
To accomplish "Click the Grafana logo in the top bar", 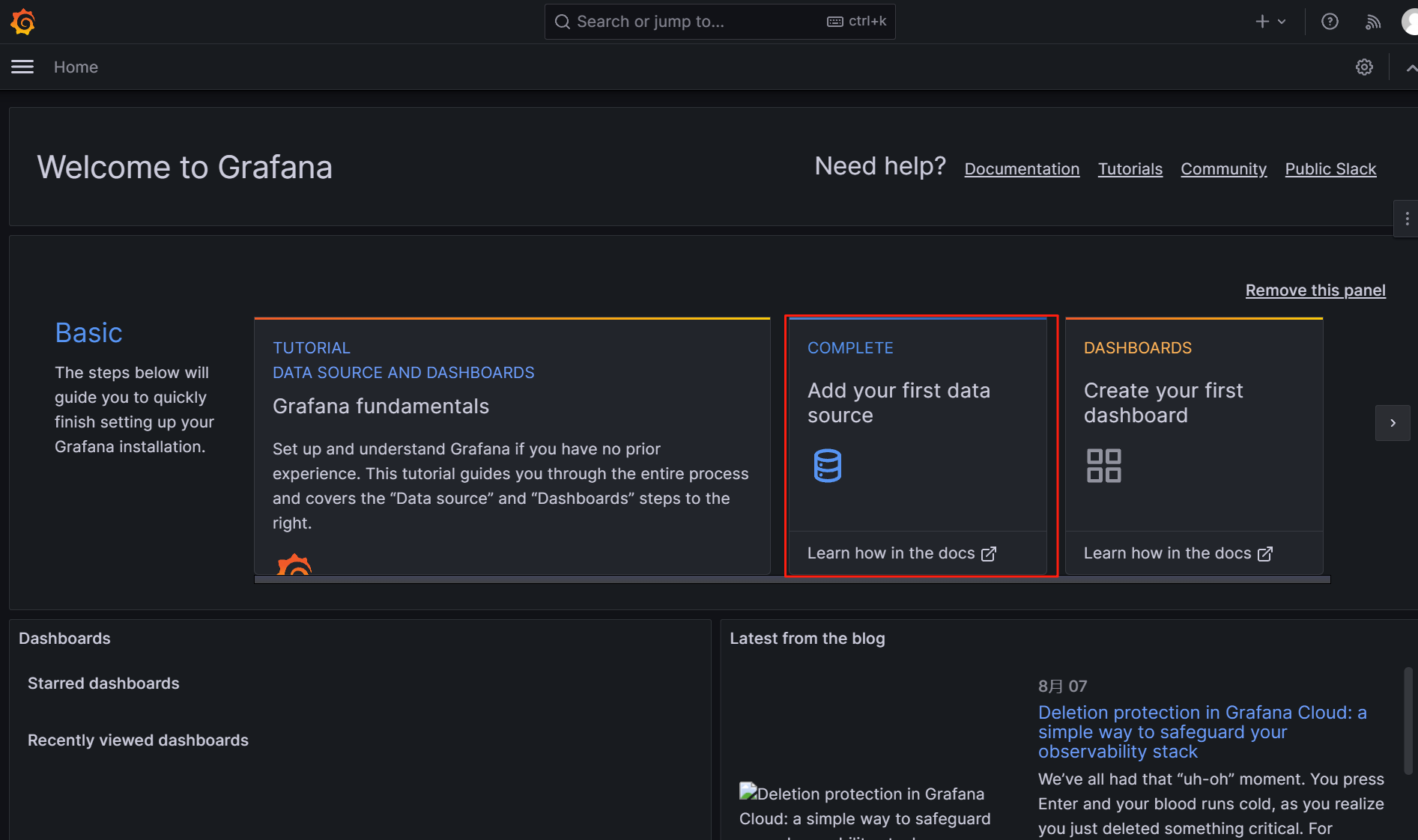I will pos(23,22).
